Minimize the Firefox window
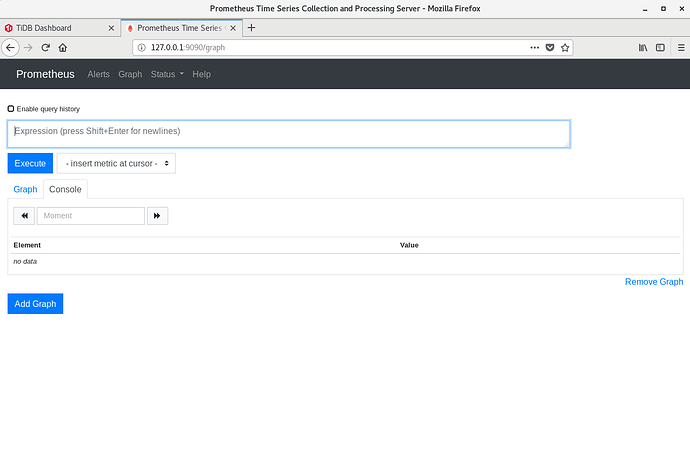Screen dimensions: 690x455 click(645, 9)
